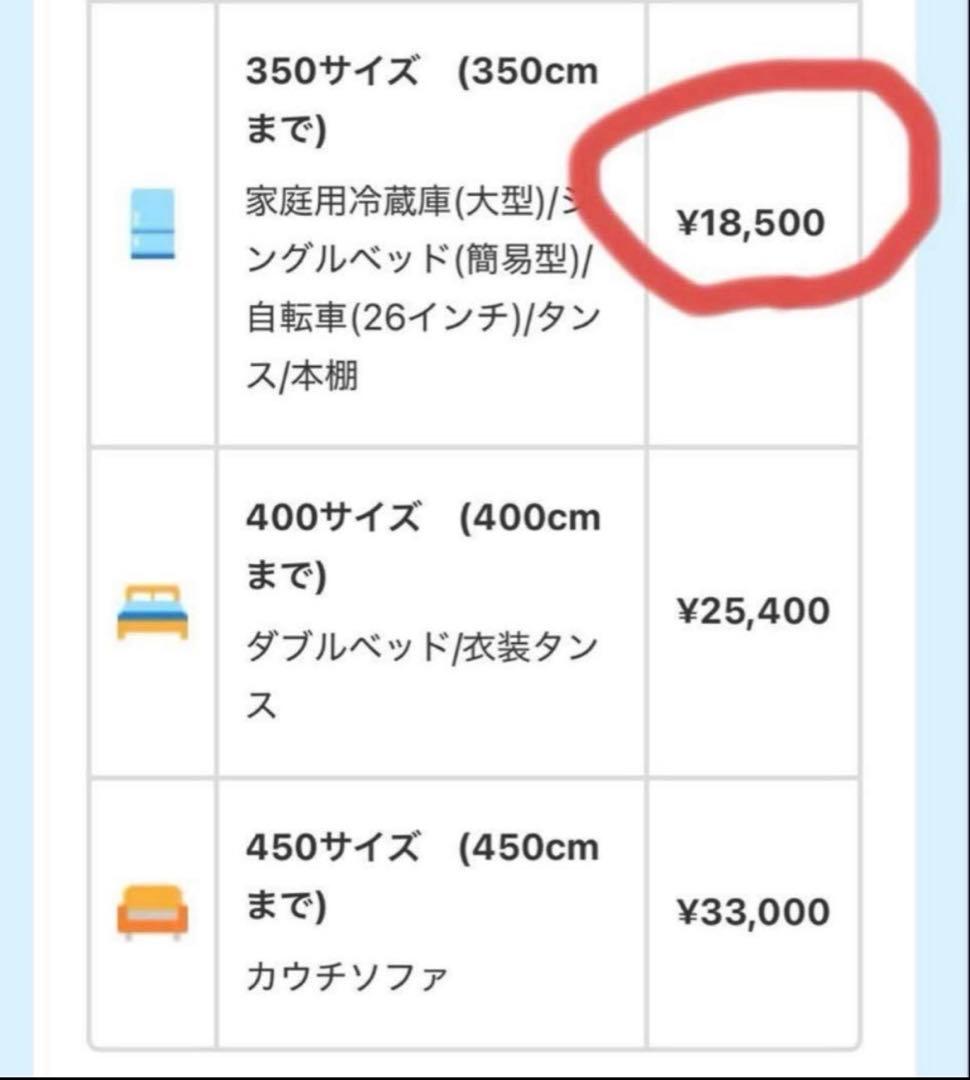Click the (350cm size limit text
Screen dimensions: 970x1080
click(528, 74)
